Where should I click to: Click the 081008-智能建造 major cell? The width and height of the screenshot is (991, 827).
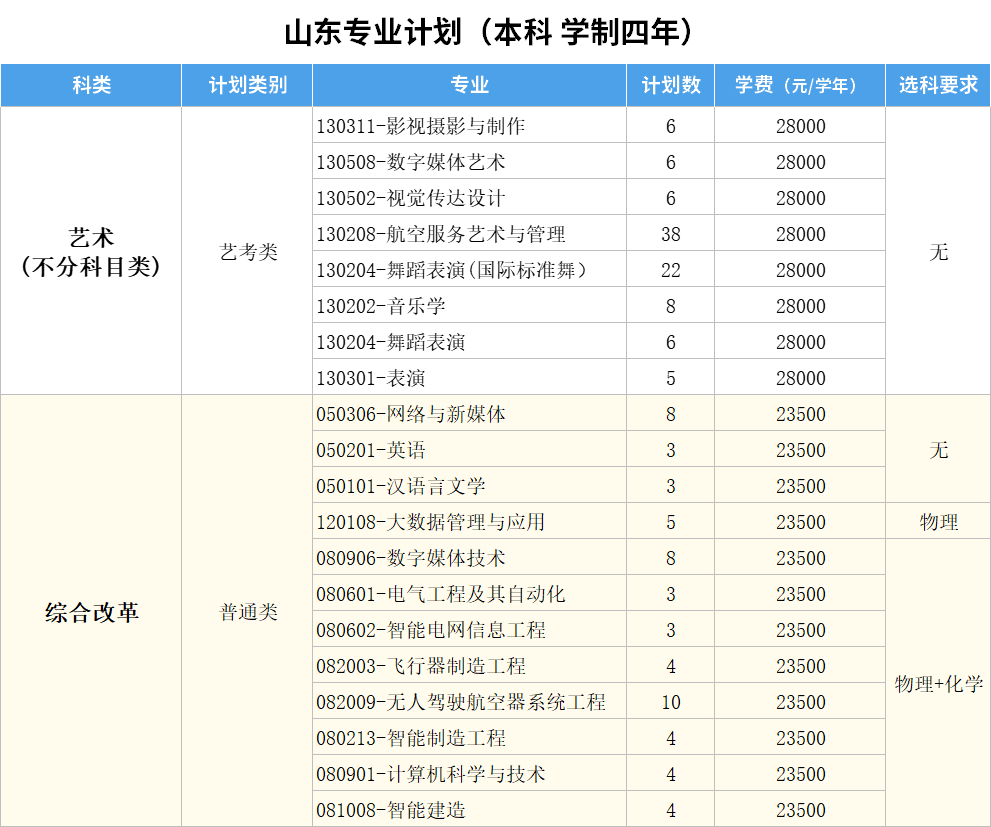pos(391,810)
